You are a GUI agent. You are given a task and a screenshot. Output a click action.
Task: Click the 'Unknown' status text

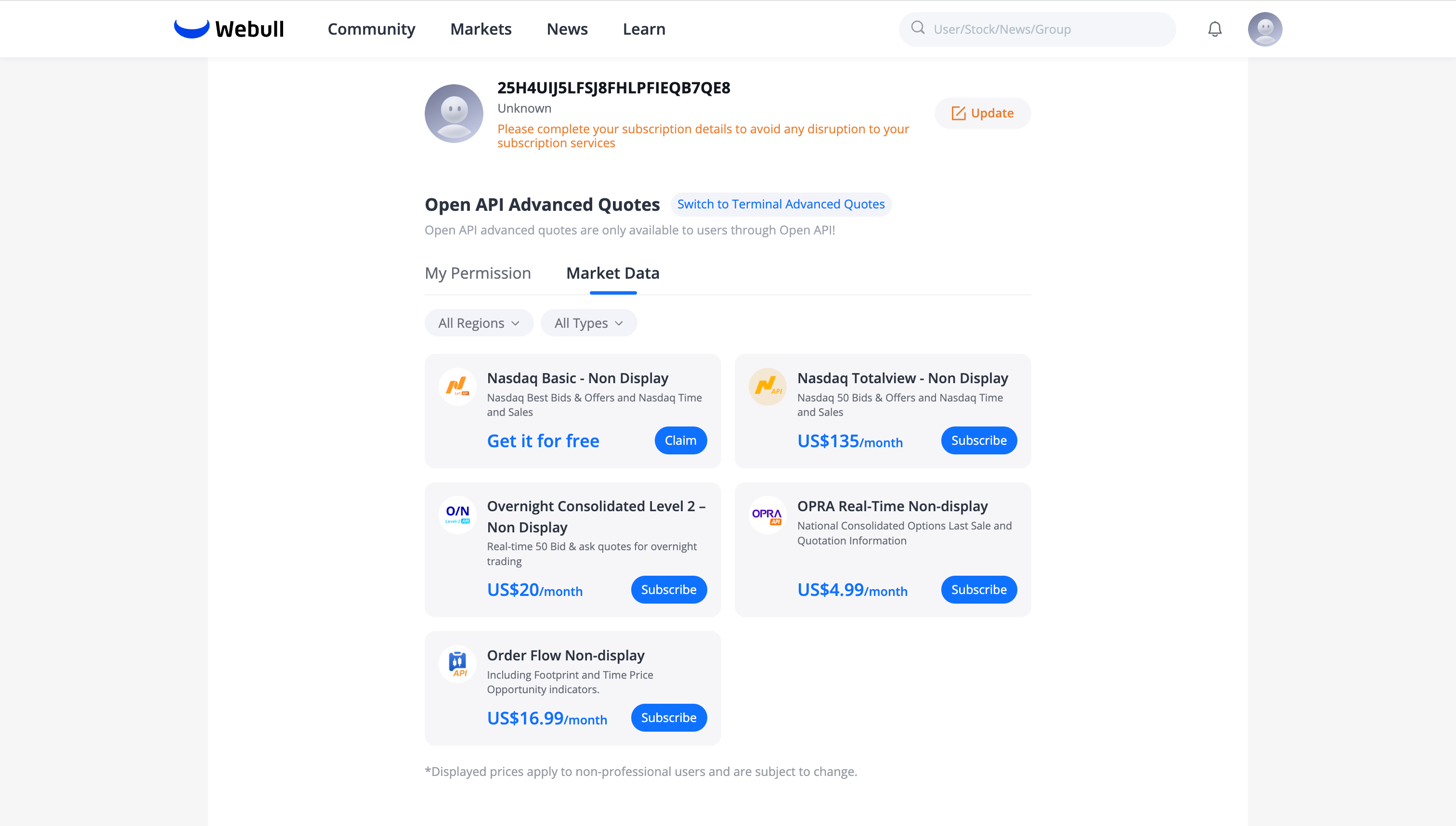coord(524,108)
